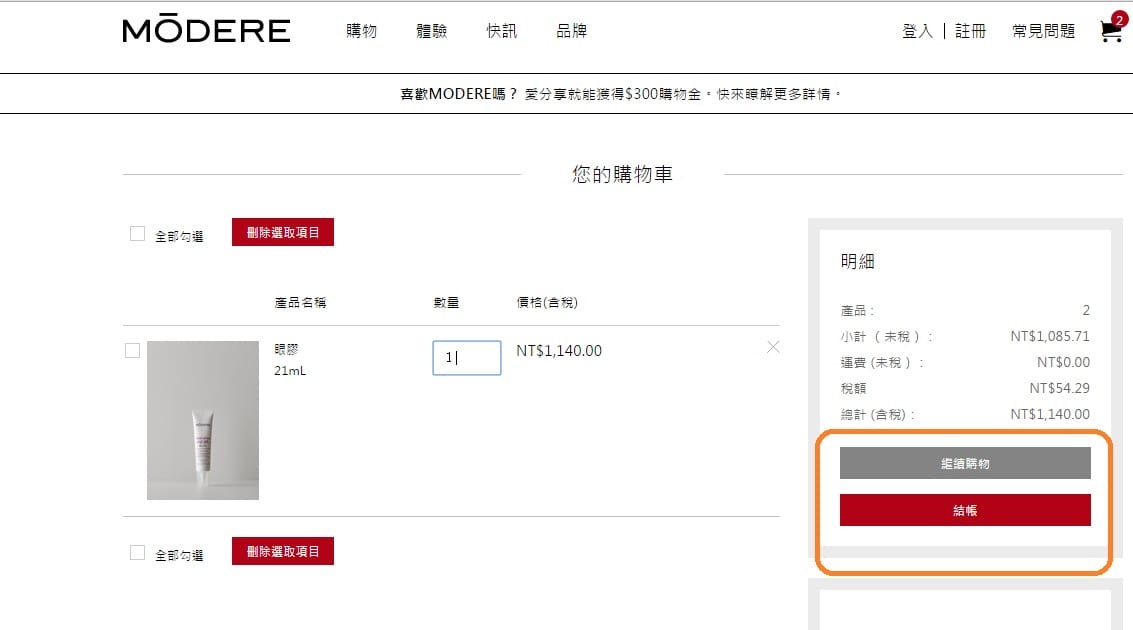Screen dimensions: 1133x630
Task: Click the top 刪除選取項目 delete button
Action: pyautogui.click(x=282, y=232)
